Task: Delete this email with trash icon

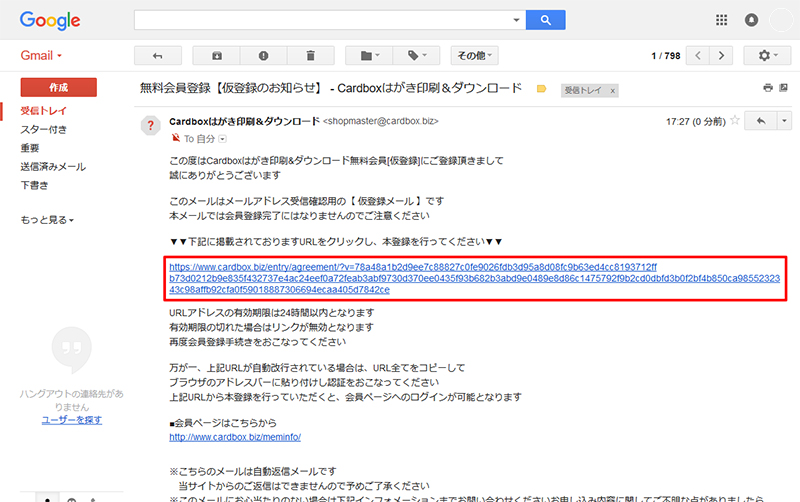Action: [310, 56]
